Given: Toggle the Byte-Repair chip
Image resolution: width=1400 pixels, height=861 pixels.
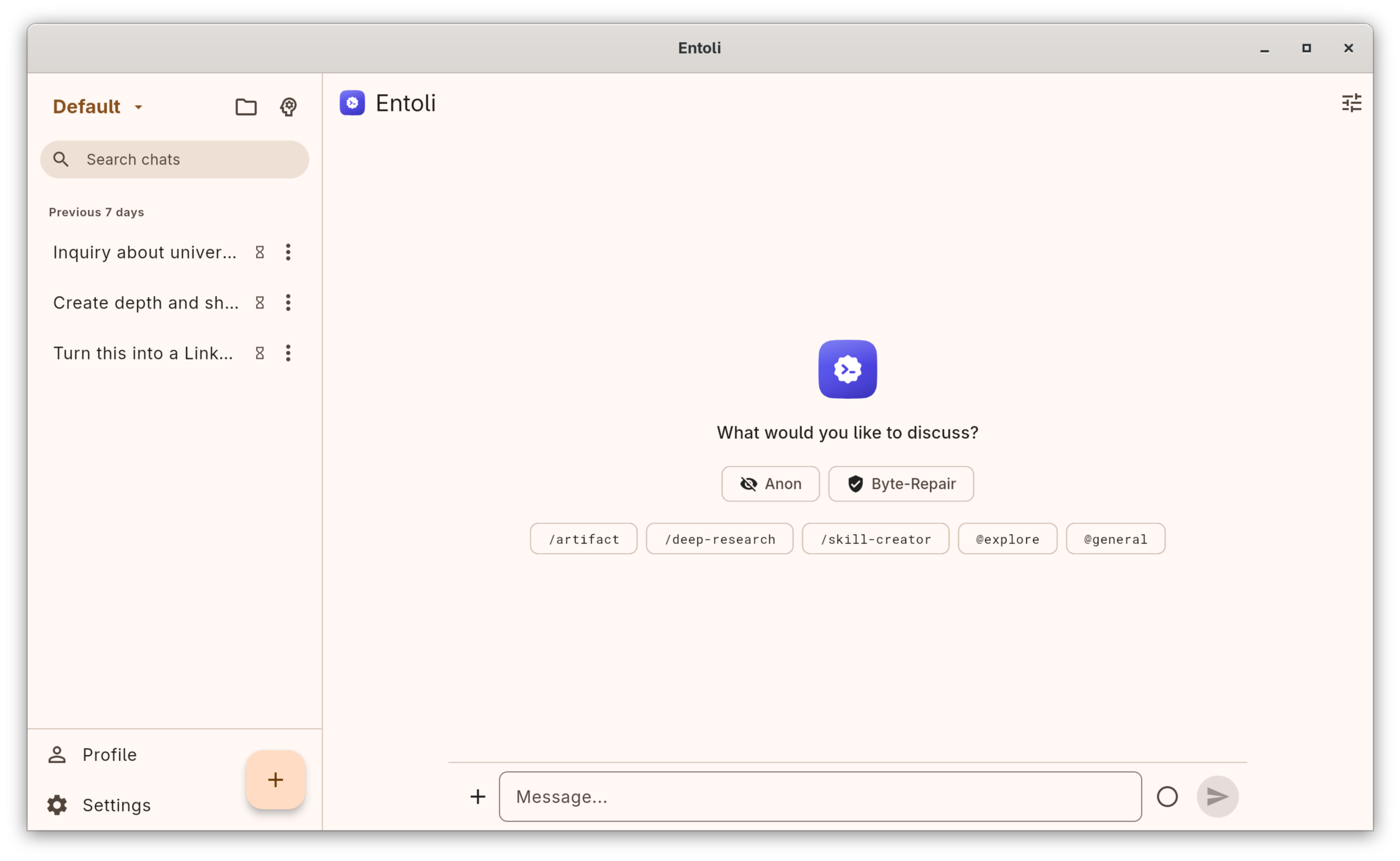Looking at the screenshot, I should click(x=901, y=484).
